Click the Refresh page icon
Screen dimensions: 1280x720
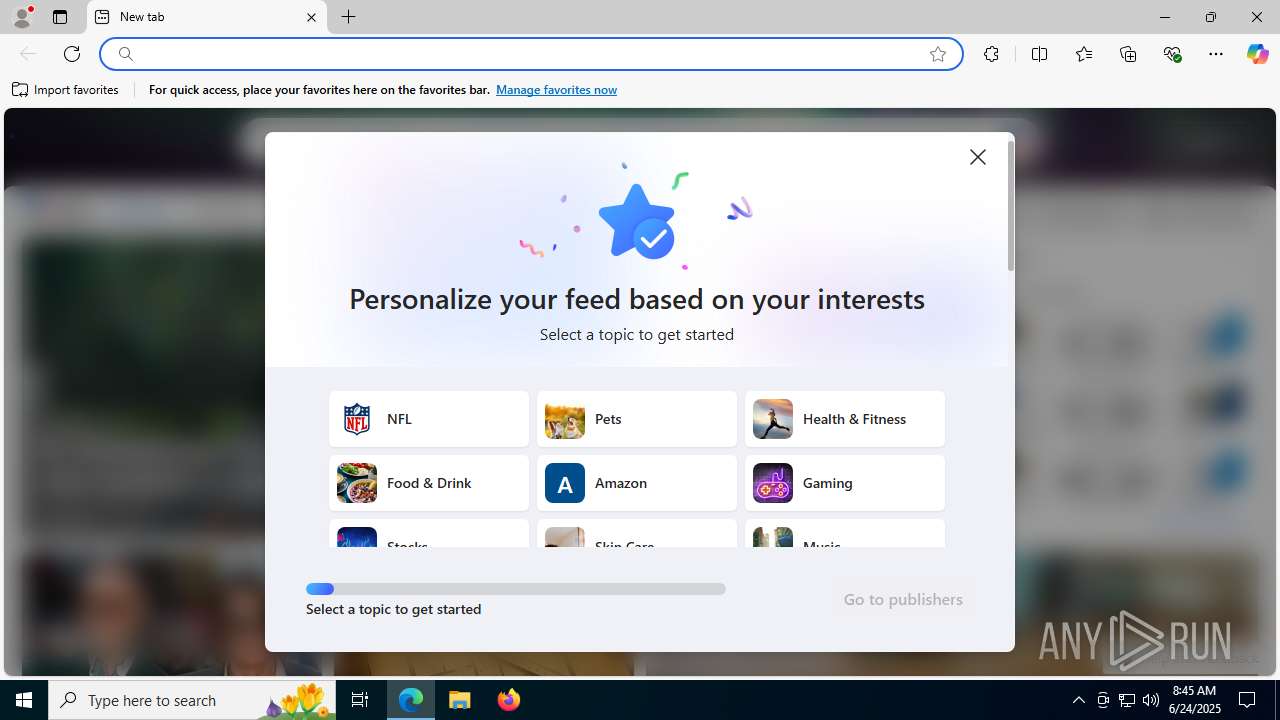pyautogui.click(x=72, y=54)
